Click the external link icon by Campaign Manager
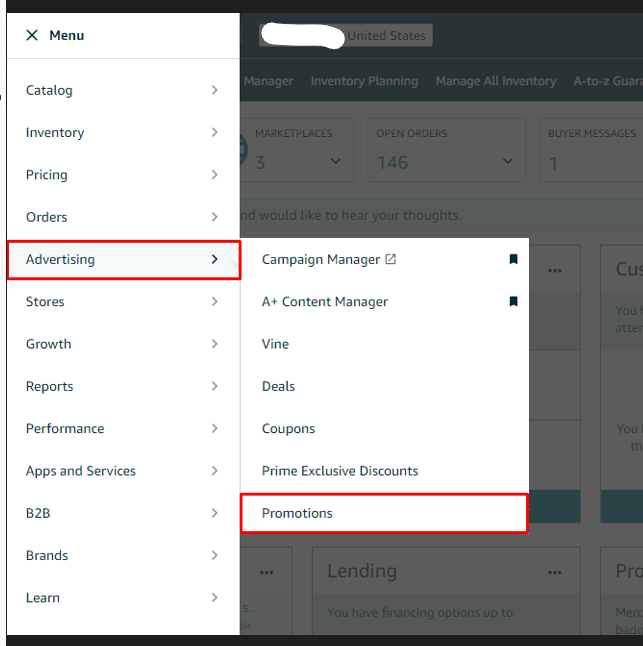Viewport: 643px width, 646px height. click(x=390, y=259)
